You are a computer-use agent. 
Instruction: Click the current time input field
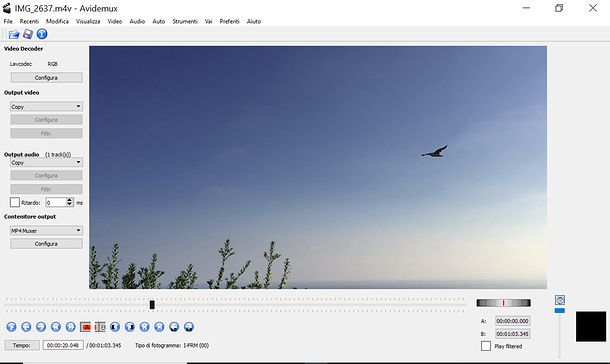[x=63, y=345]
